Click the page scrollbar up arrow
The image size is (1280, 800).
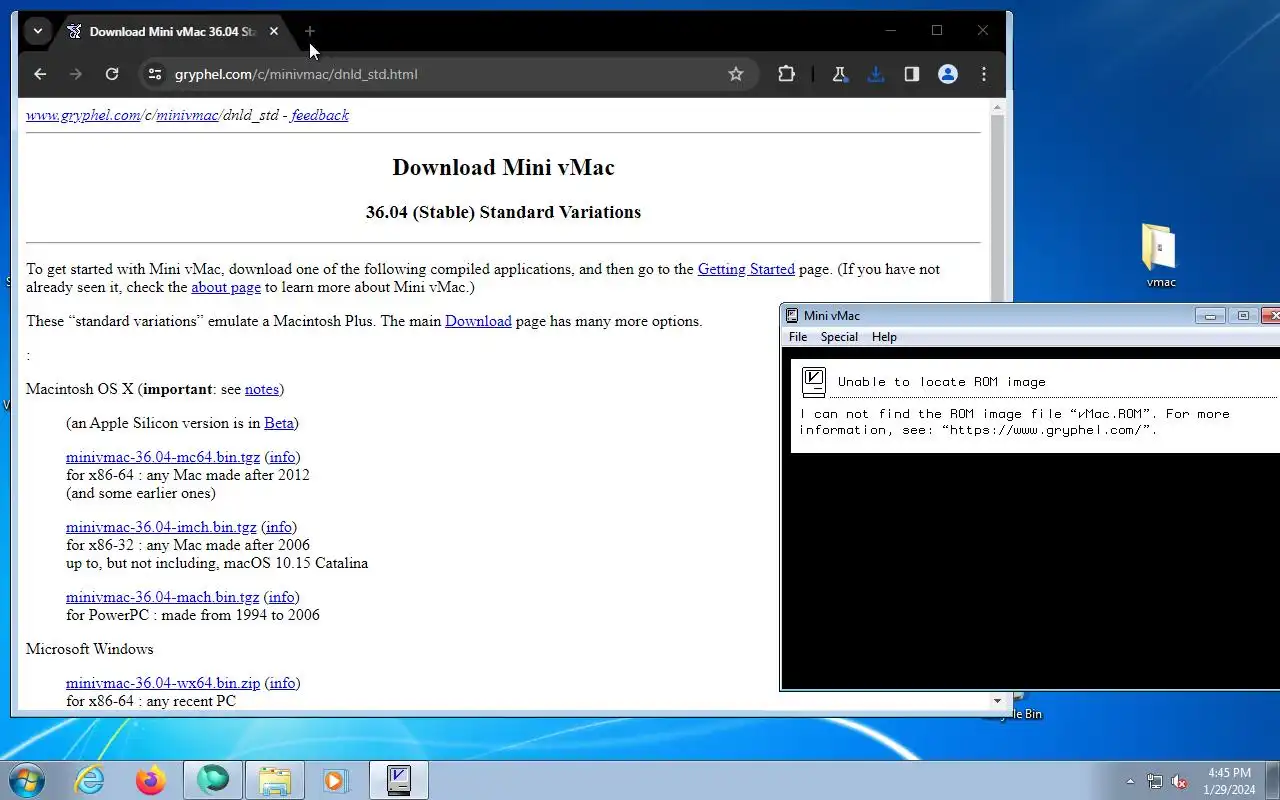(997, 106)
